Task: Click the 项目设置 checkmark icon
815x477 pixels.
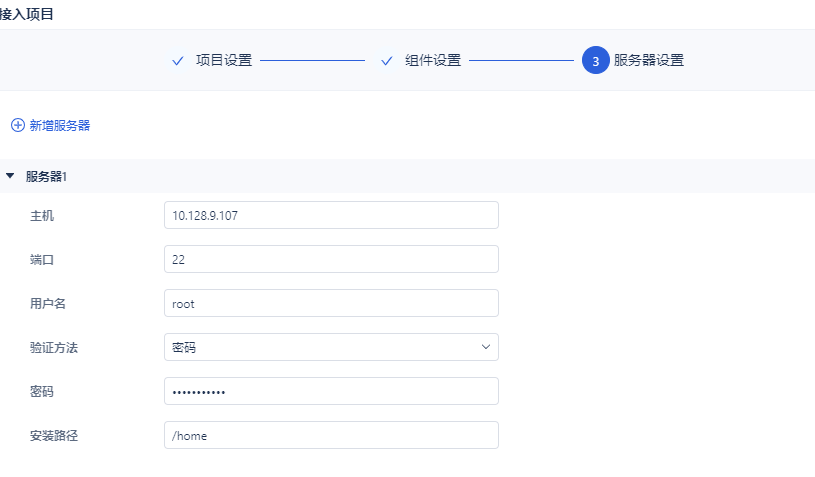Action: click(178, 61)
